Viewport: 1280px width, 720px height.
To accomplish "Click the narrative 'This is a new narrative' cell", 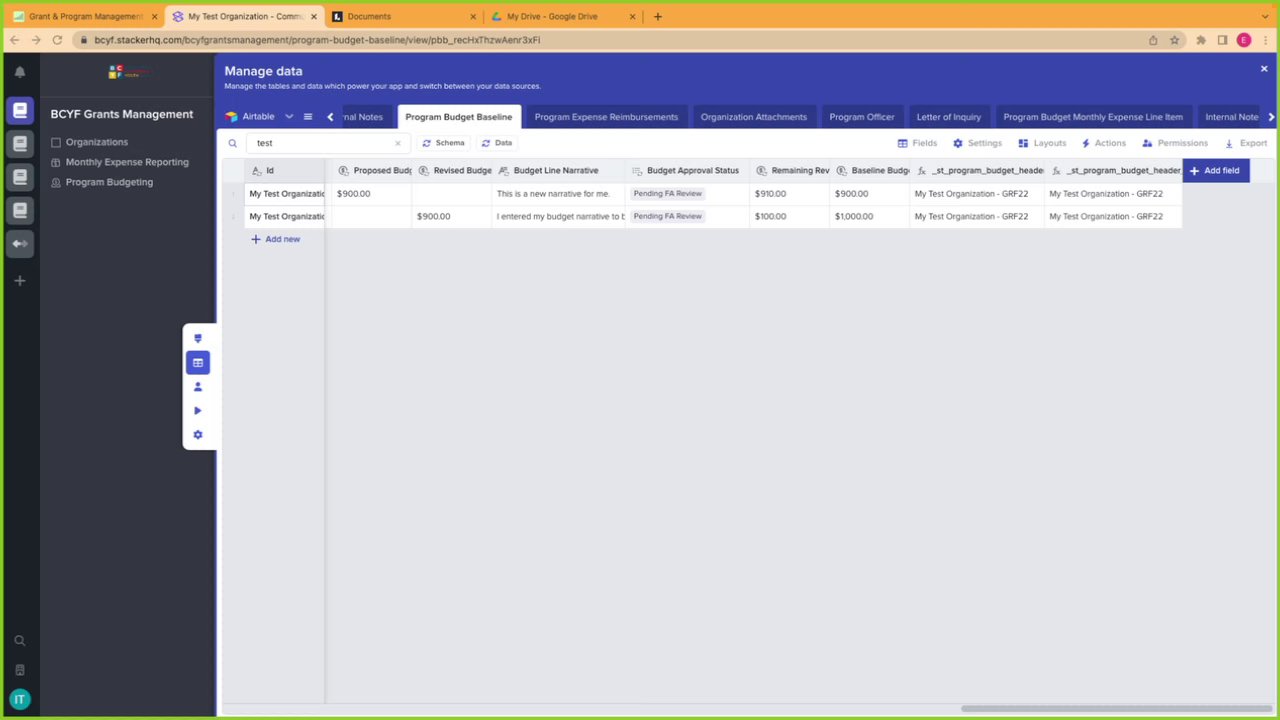I will pos(558,194).
